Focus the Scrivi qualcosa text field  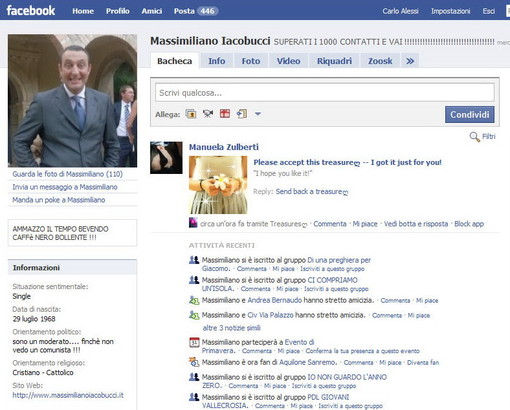[325, 92]
